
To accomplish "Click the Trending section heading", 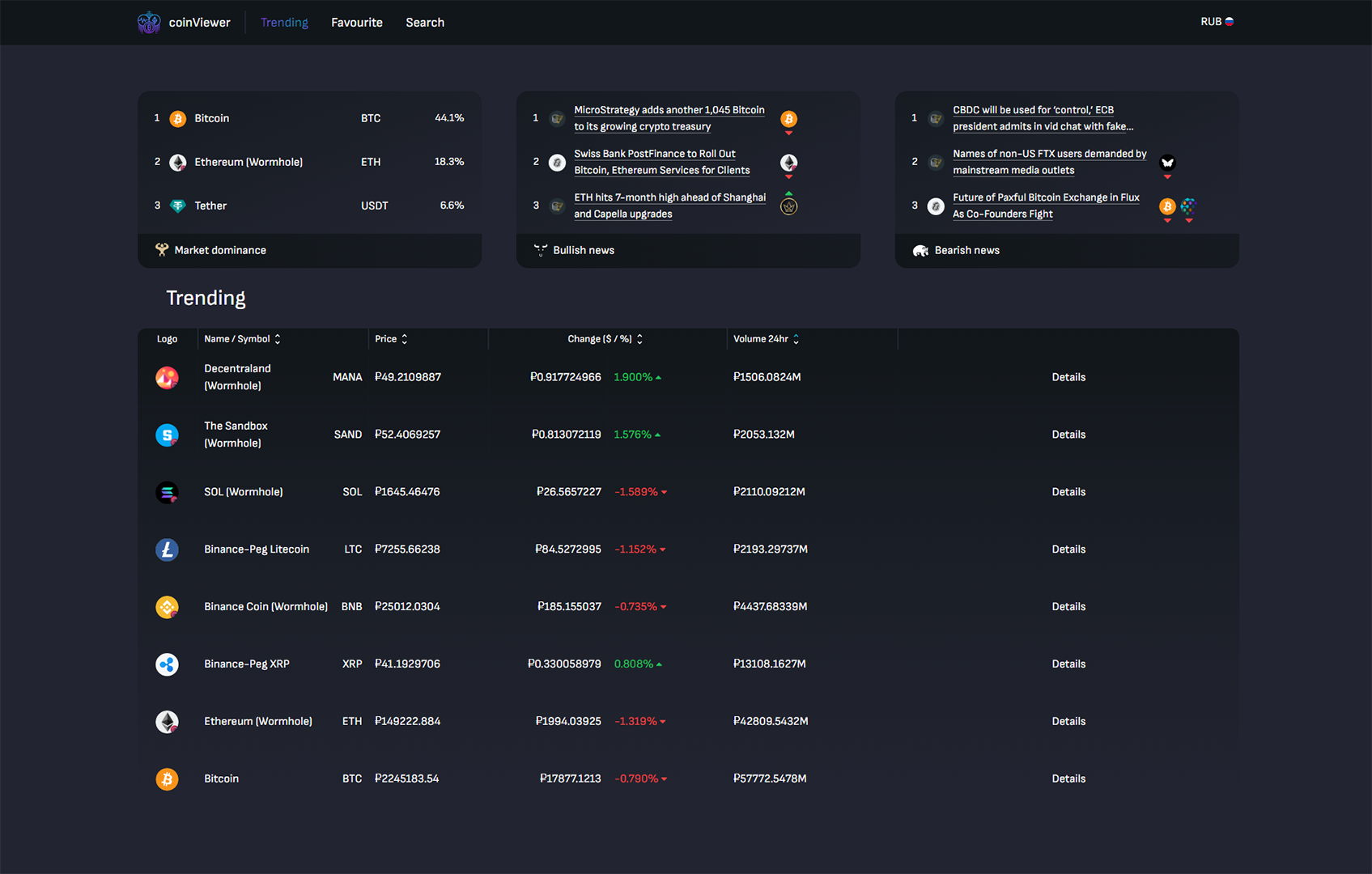I will 206,299.
